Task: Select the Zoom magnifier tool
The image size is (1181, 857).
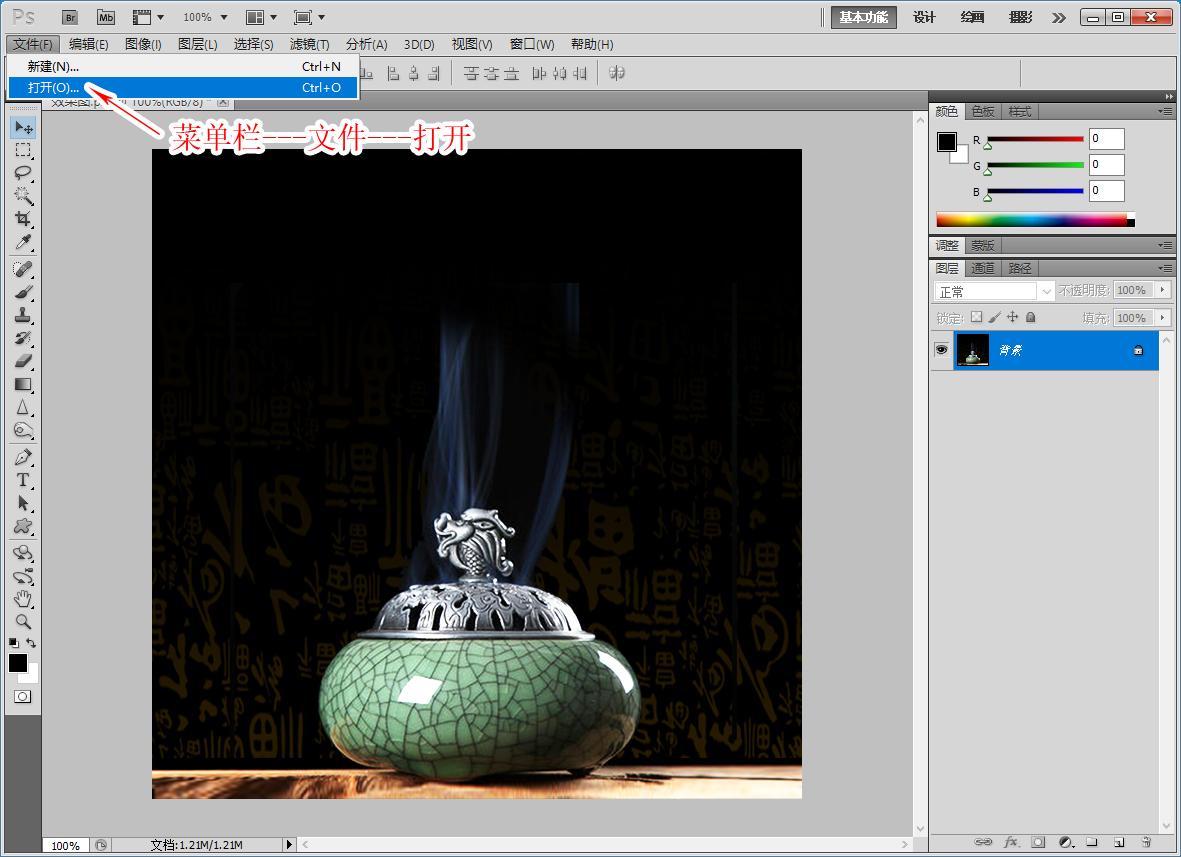Action: point(23,622)
